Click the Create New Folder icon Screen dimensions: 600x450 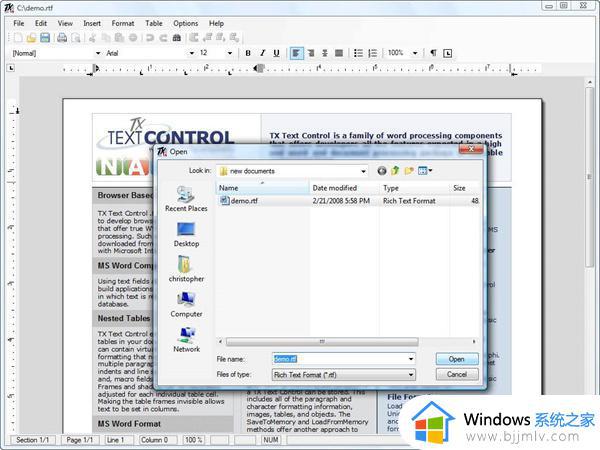point(409,171)
